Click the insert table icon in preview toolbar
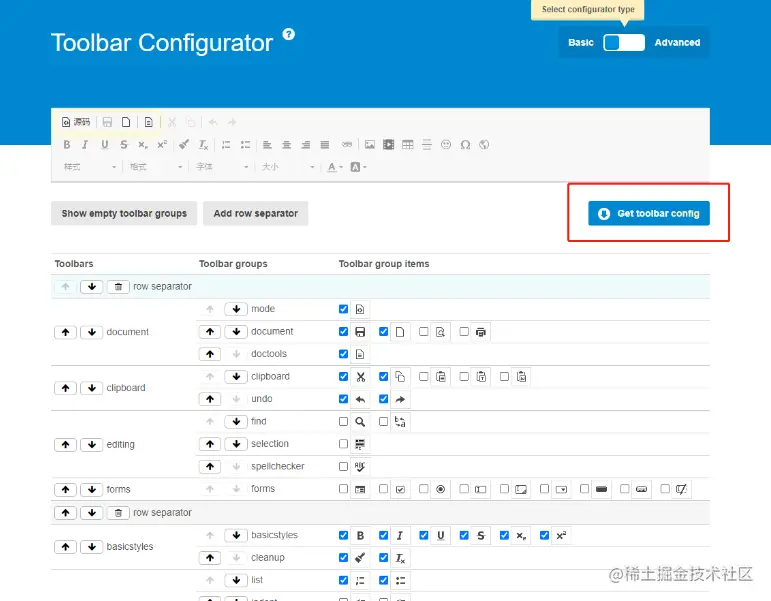Image resolution: width=771 pixels, height=601 pixels. (x=408, y=145)
